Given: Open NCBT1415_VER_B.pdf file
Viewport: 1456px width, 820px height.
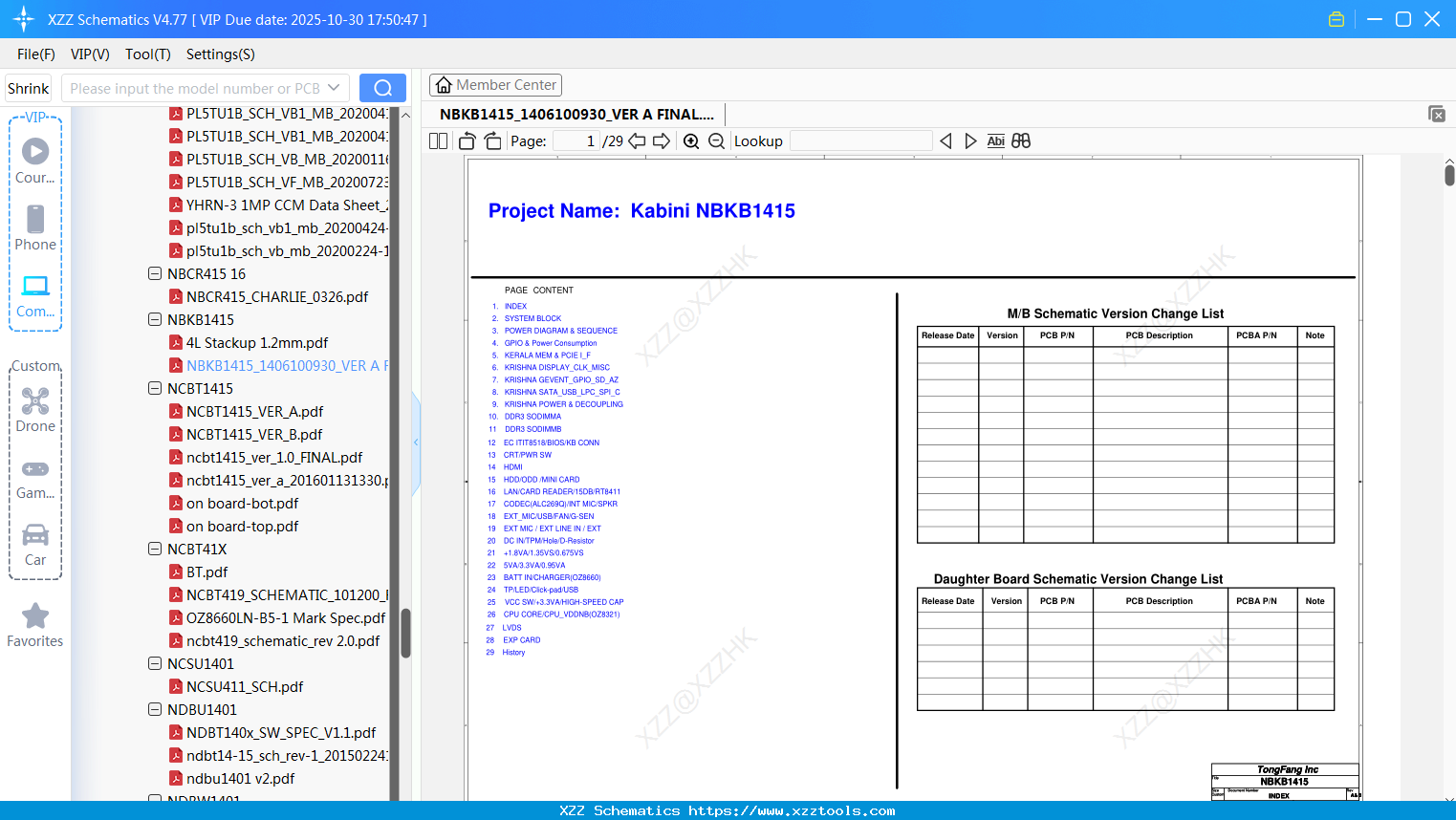Looking at the screenshot, I should pos(254,434).
